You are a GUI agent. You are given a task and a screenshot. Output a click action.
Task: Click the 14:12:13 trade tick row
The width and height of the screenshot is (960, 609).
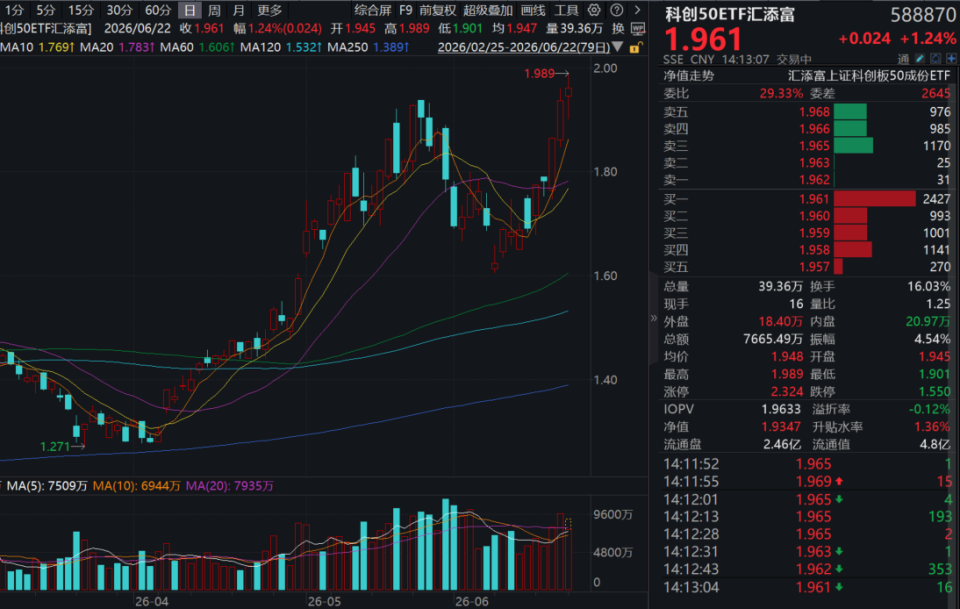pos(807,517)
